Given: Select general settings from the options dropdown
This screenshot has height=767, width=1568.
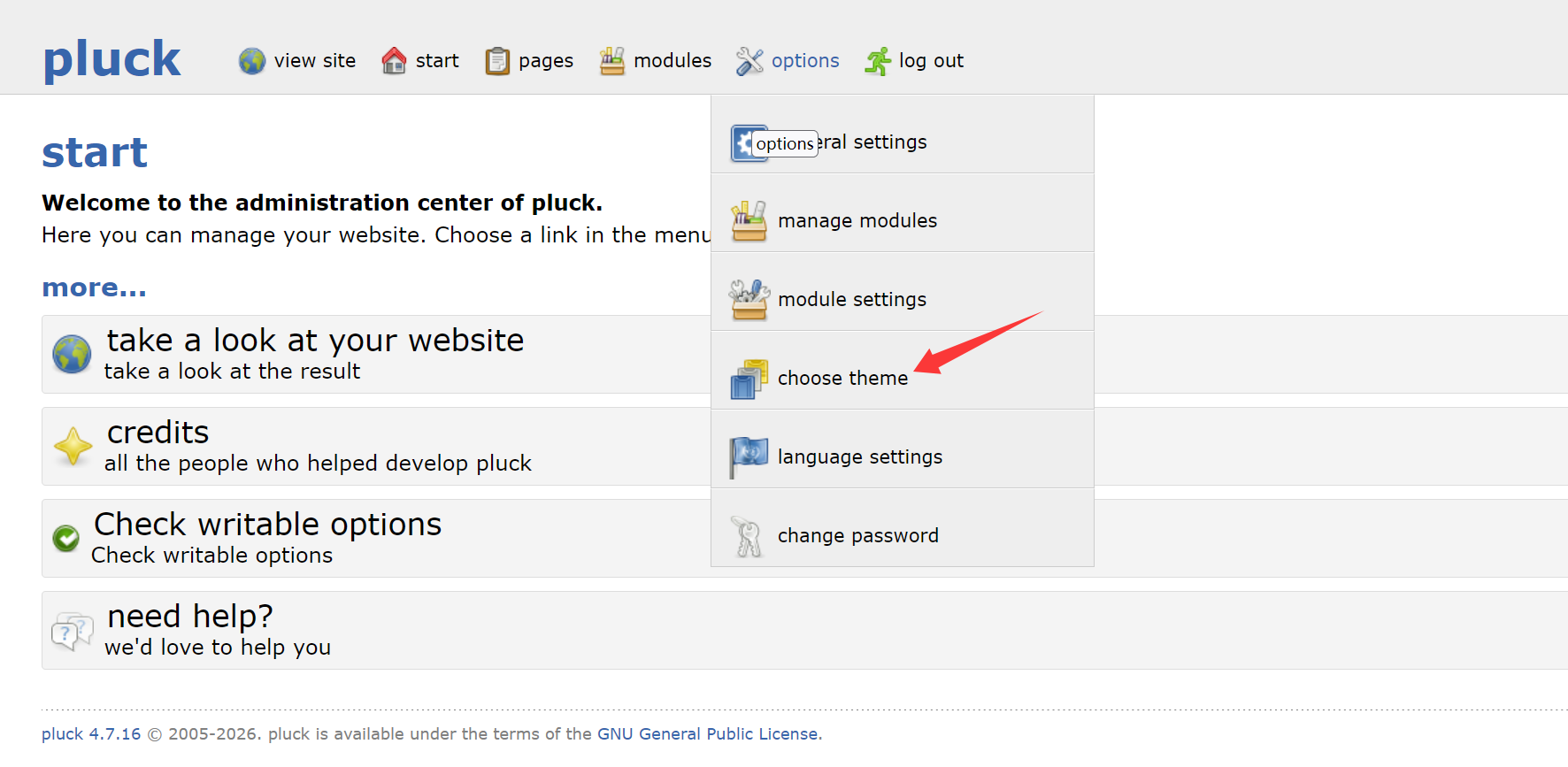Looking at the screenshot, I should click(903, 134).
